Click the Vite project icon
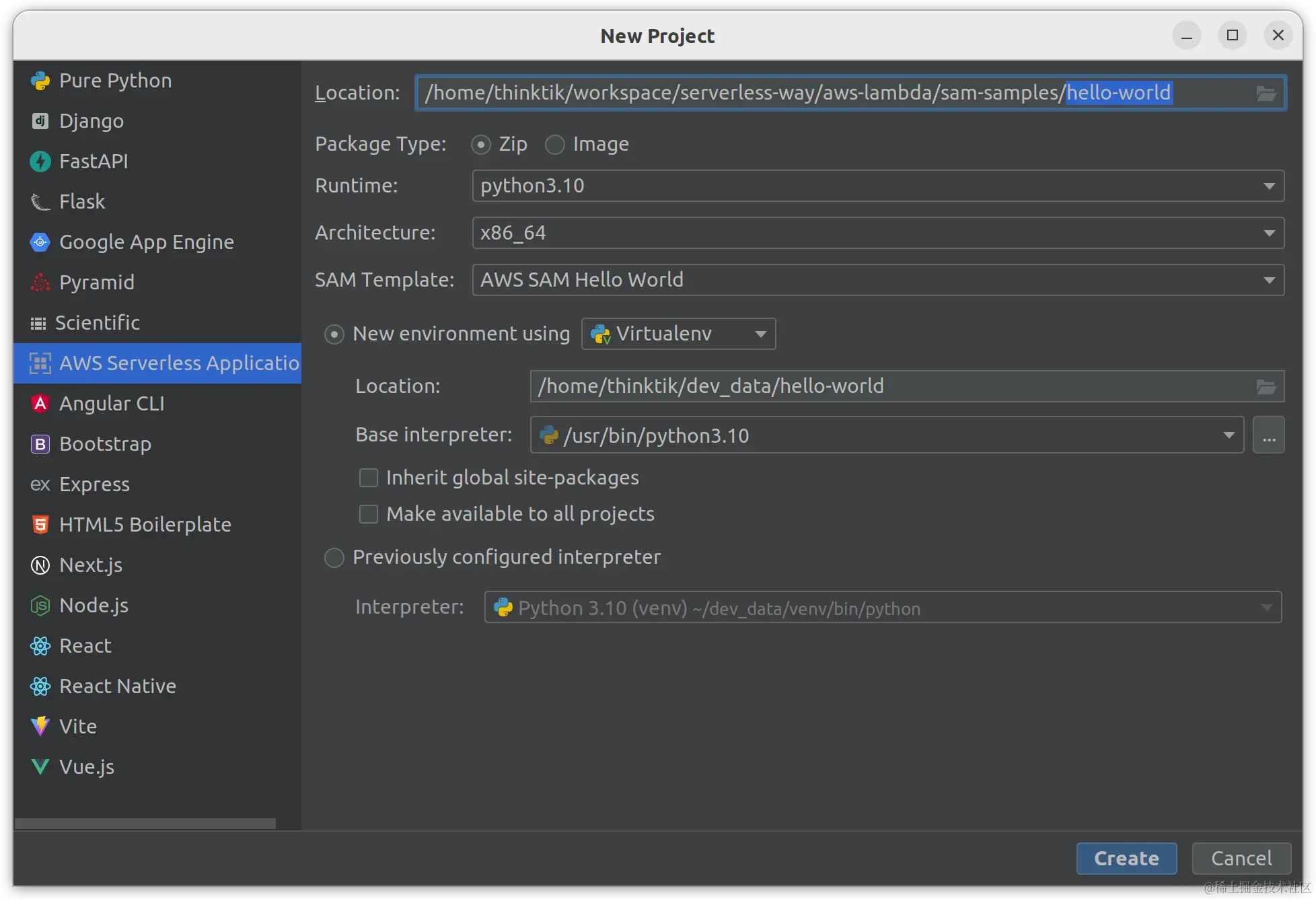The image size is (1316, 899). (x=40, y=727)
